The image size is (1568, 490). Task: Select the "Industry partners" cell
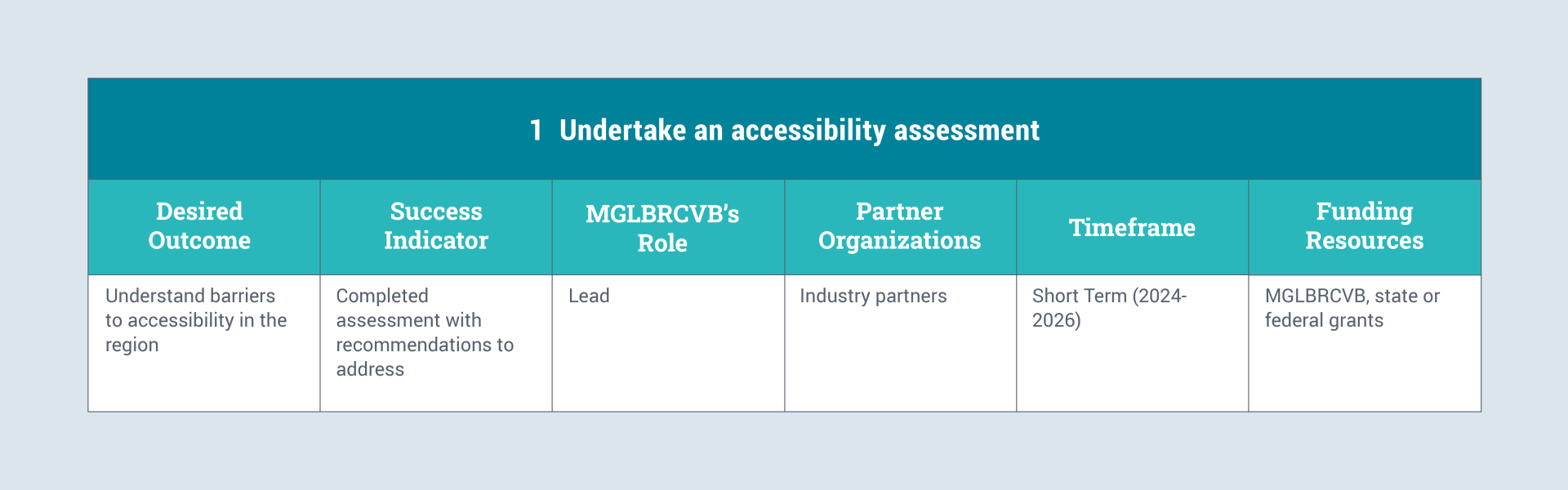(873, 296)
